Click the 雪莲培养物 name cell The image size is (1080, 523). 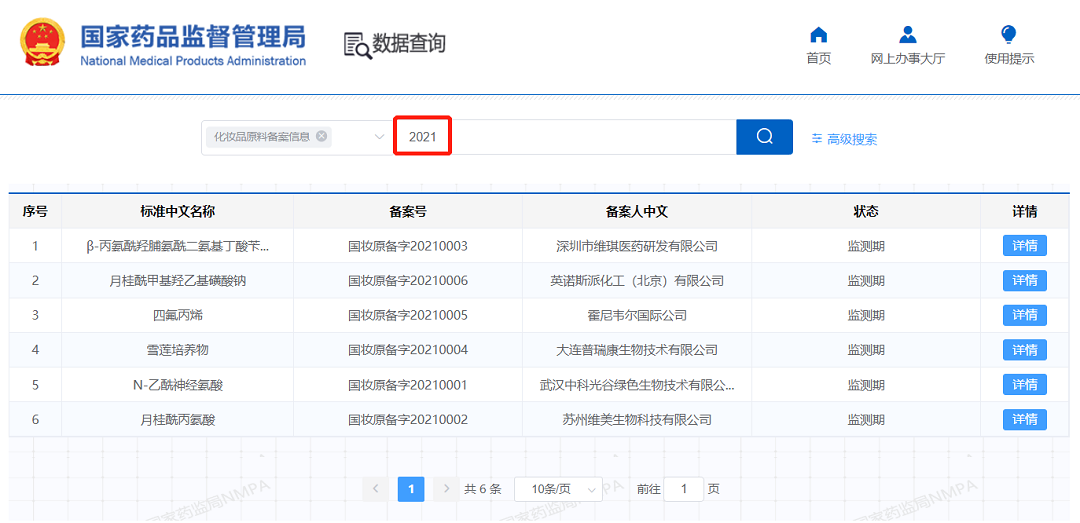click(x=178, y=350)
